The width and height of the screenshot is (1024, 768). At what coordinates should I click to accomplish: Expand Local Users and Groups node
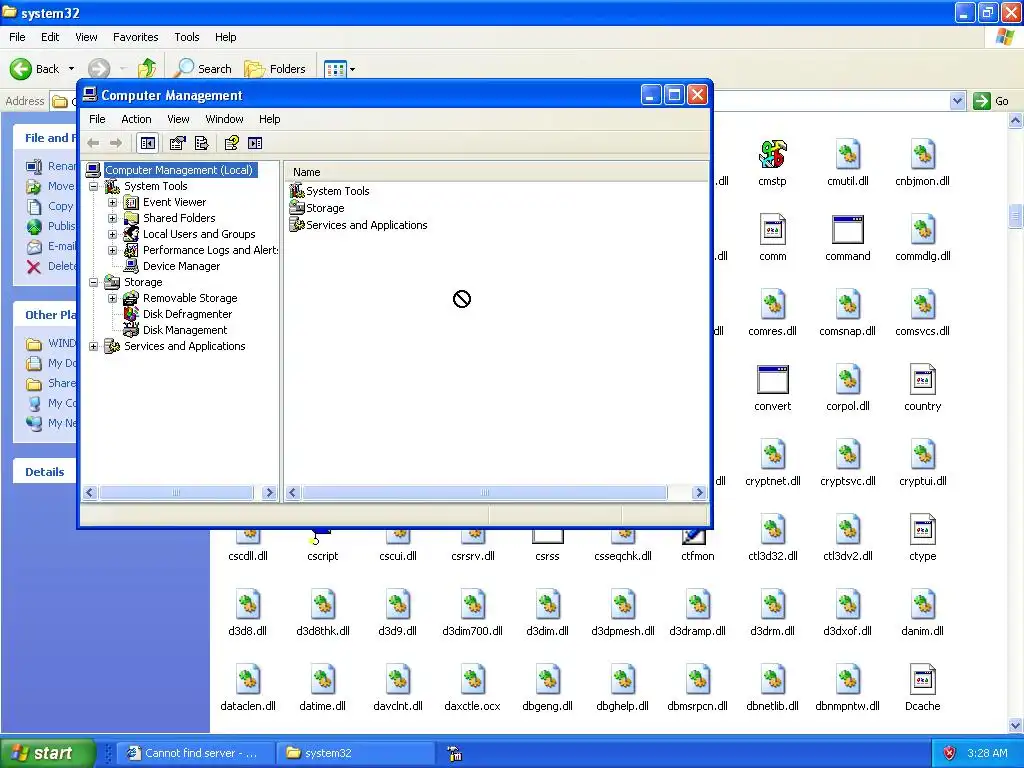click(112, 234)
